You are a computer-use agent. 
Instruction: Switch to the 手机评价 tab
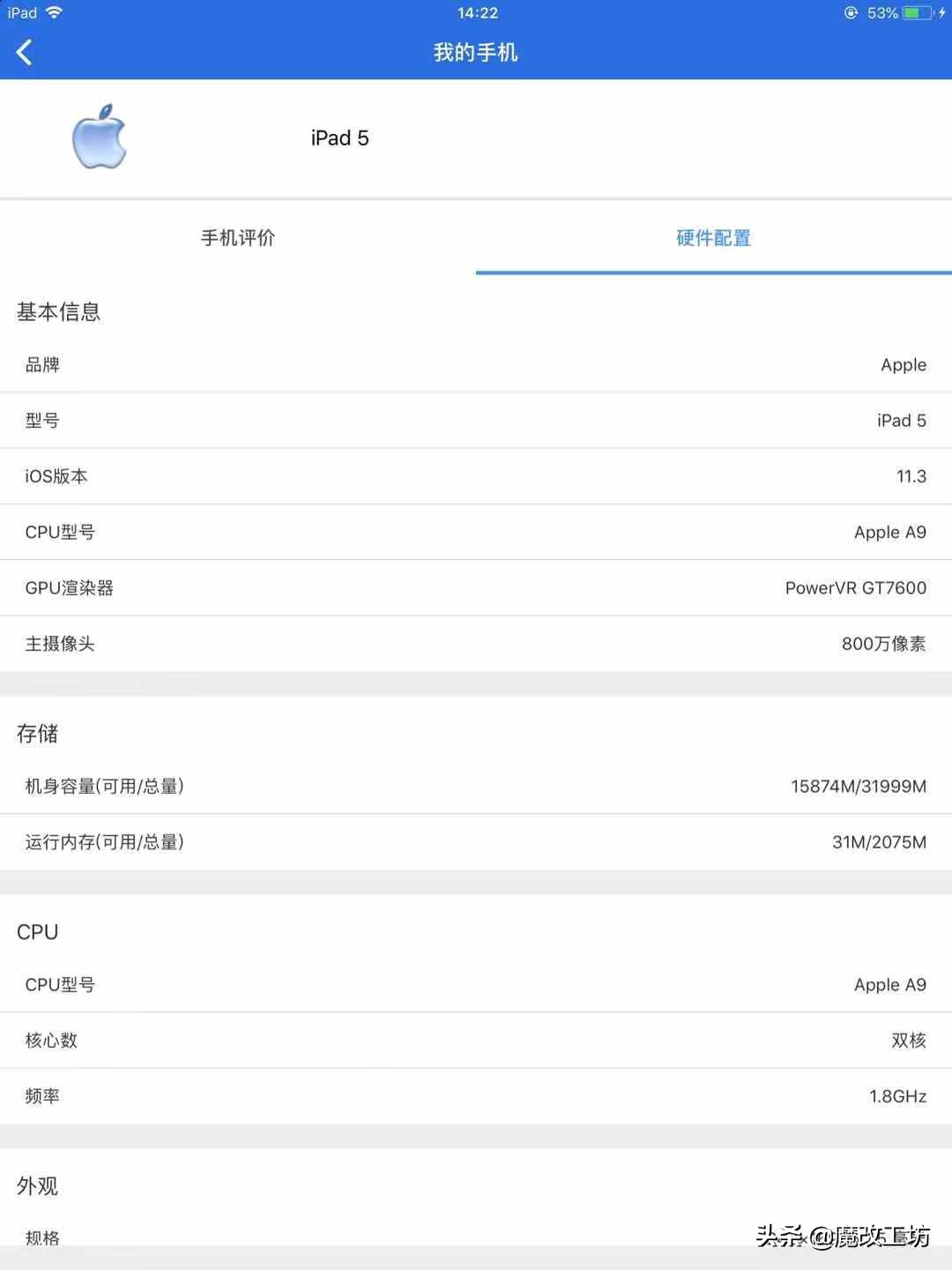(237, 238)
